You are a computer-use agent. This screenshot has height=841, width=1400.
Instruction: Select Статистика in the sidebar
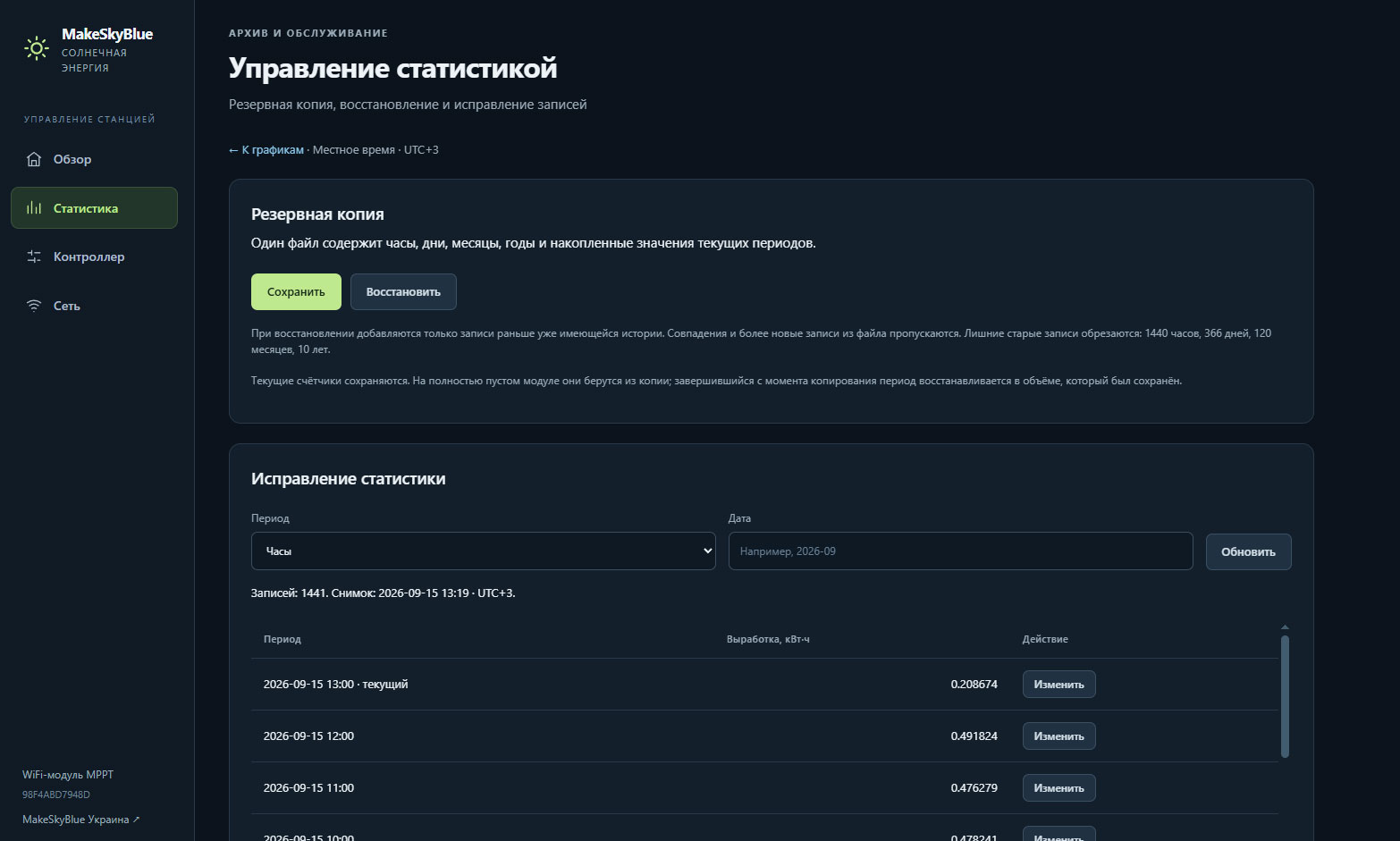(94, 208)
